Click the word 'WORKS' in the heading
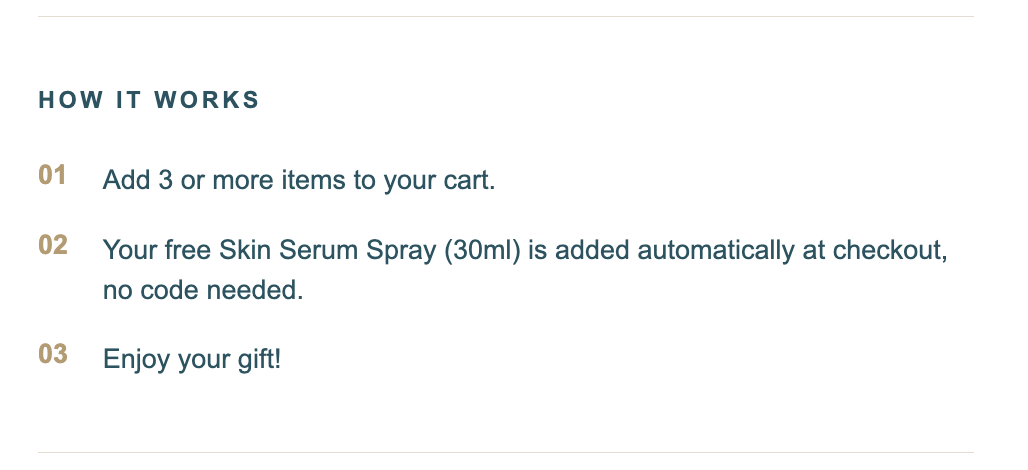 tap(207, 100)
